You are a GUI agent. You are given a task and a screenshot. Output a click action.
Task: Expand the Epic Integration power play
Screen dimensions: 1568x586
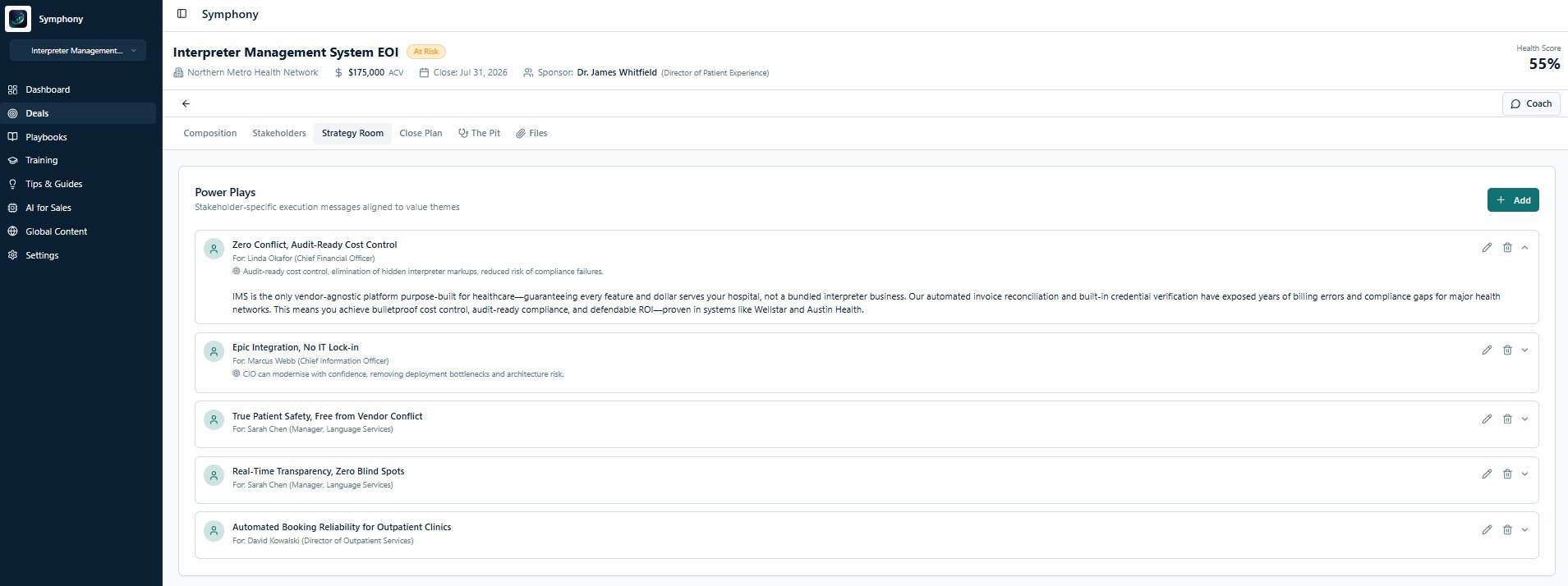coord(1524,350)
